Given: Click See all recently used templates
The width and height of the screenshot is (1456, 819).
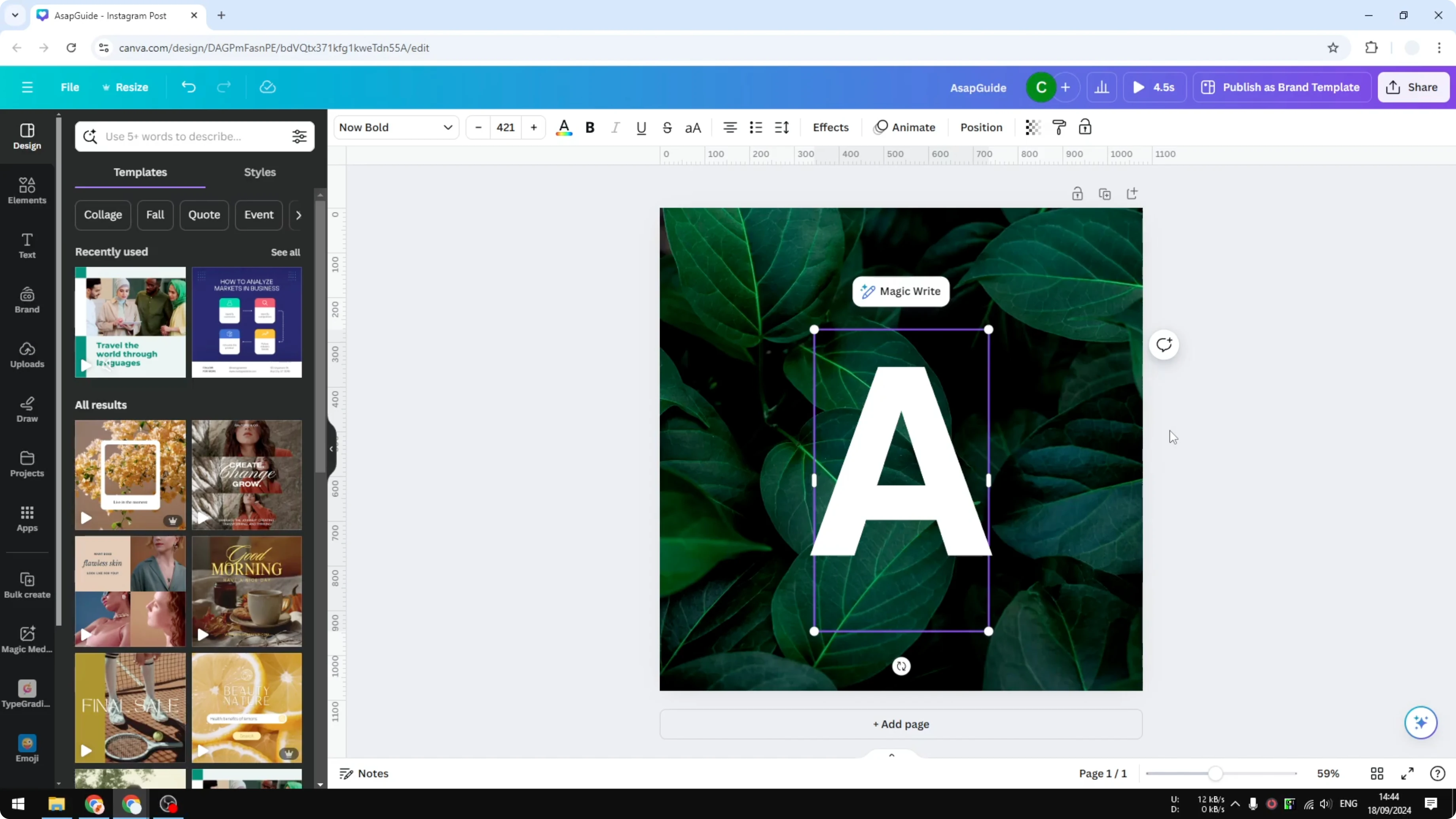Looking at the screenshot, I should point(285,252).
